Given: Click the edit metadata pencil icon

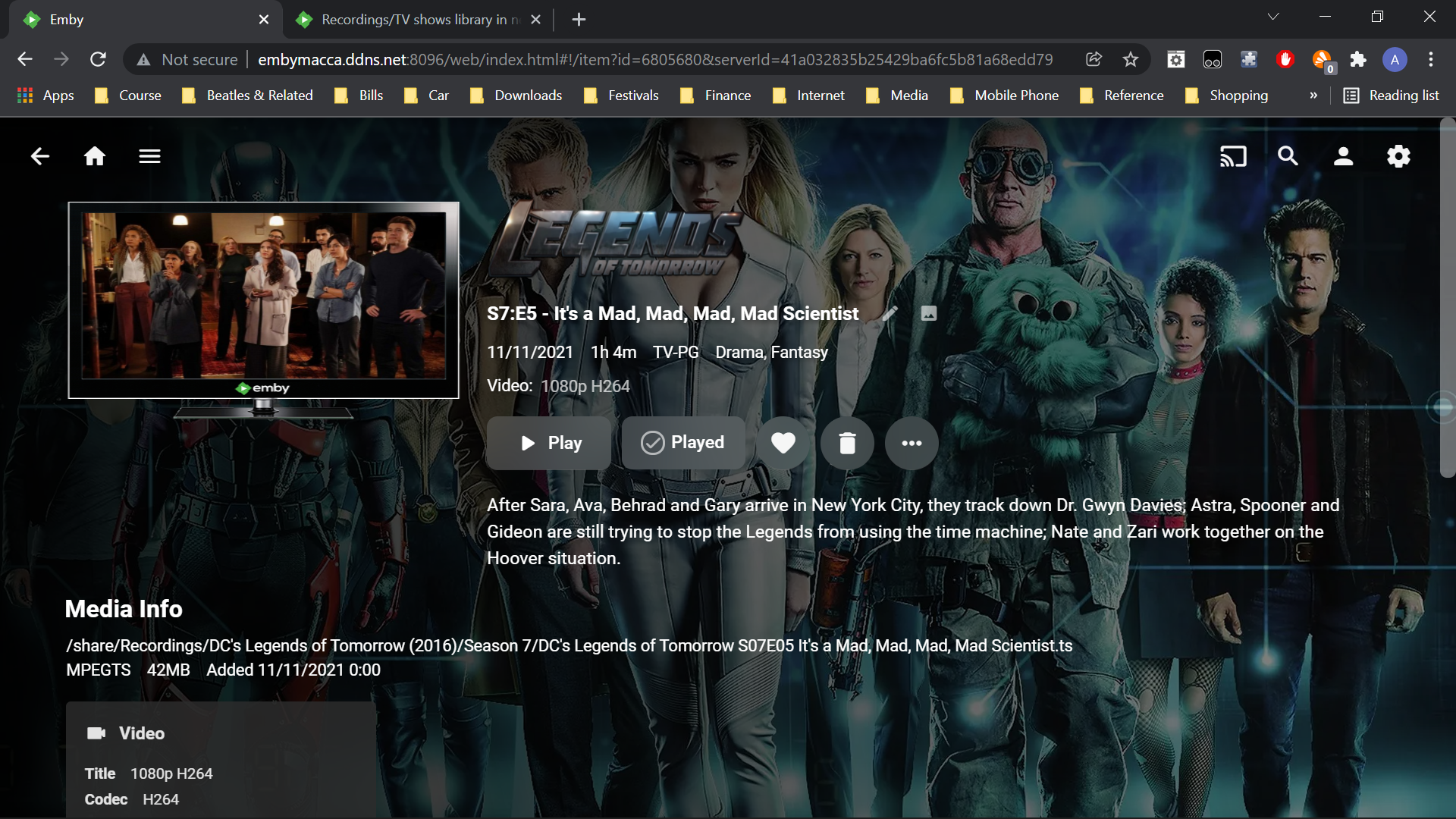Looking at the screenshot, I should [890, 313].
